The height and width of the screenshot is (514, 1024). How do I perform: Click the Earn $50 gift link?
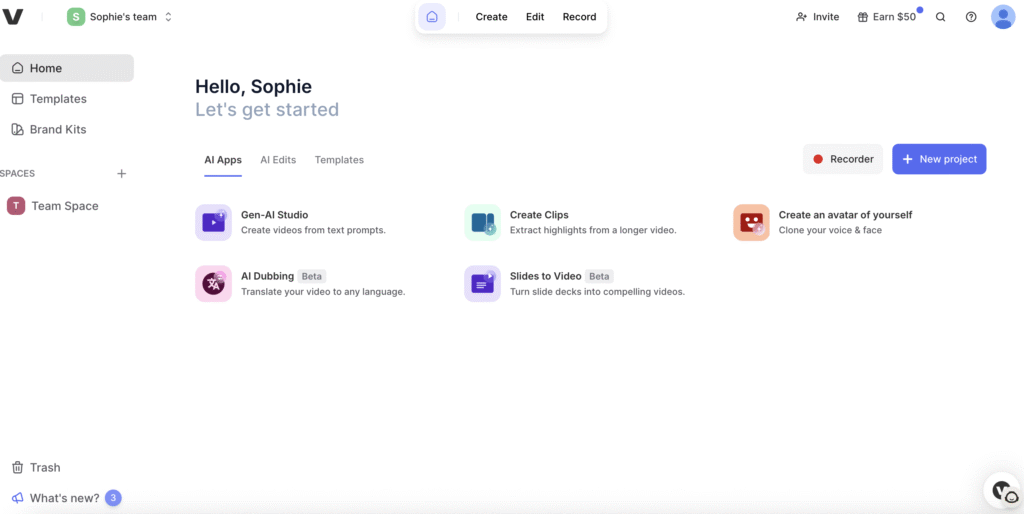tap(887, 17)
